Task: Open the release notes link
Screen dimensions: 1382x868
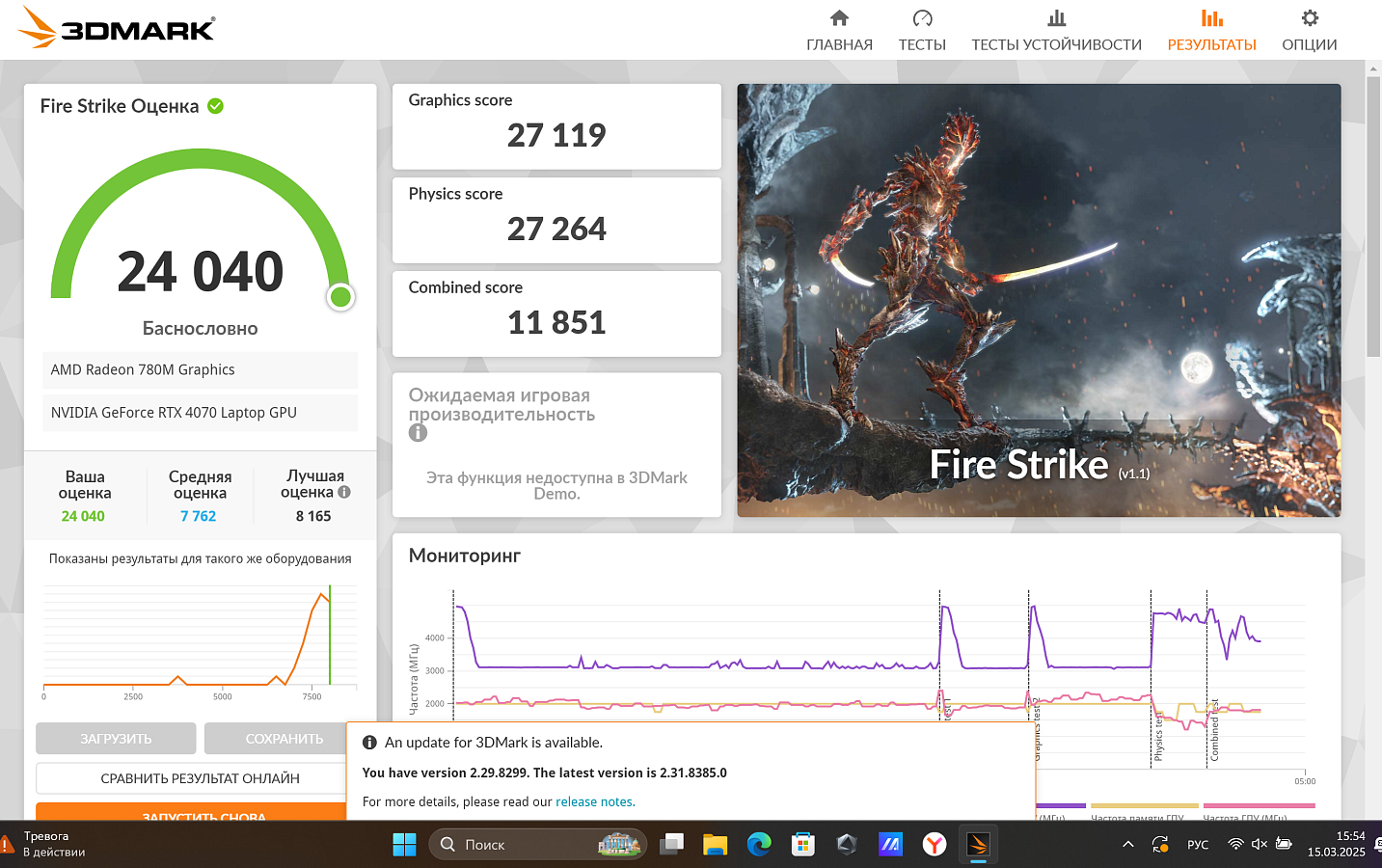Action: pyautogui.click(x=595, y=801)
